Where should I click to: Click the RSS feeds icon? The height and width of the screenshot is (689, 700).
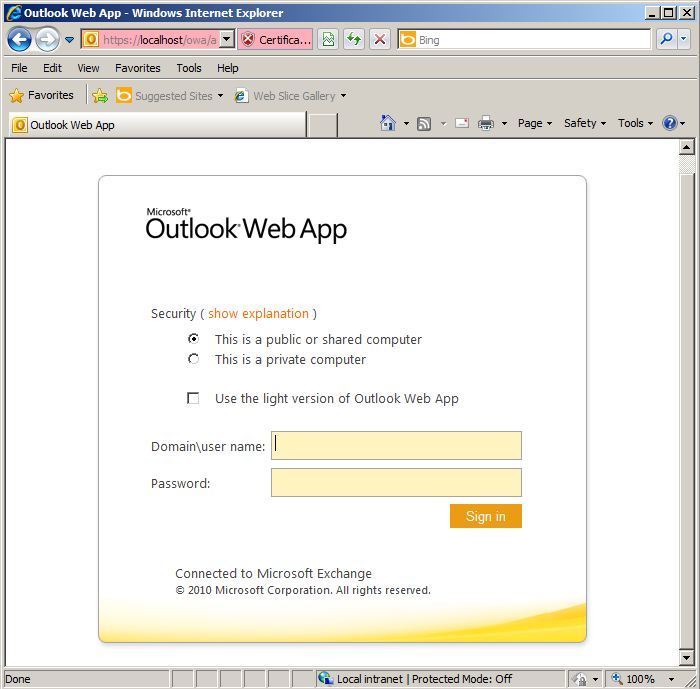tap(424, 123)
